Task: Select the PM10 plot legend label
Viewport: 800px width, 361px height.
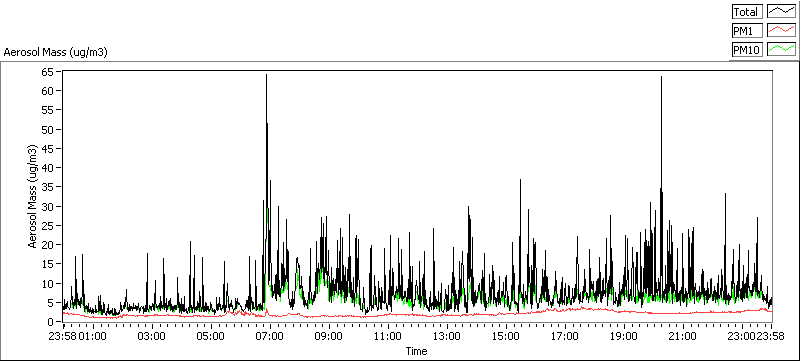Action: tap(747, 49)
